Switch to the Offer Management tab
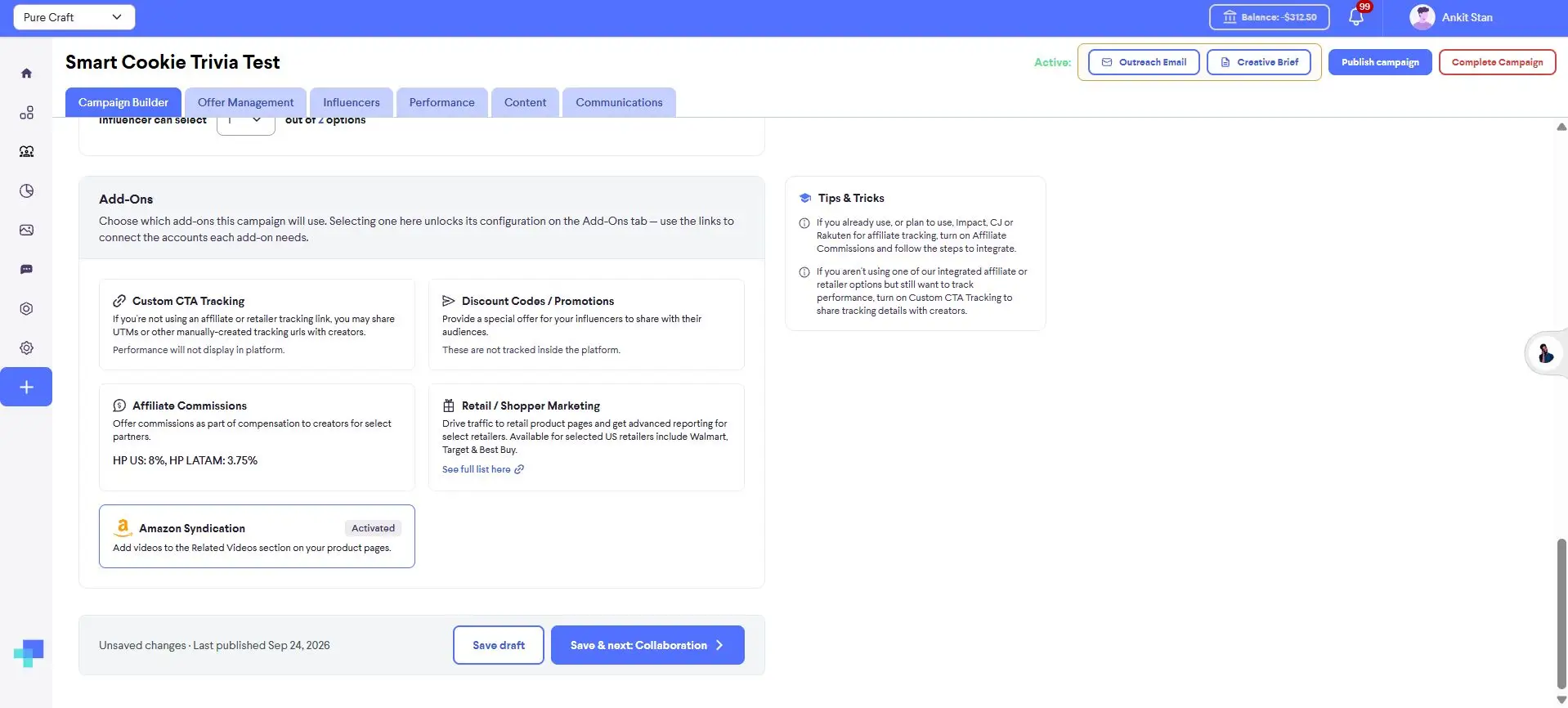Viewport: 1568px width, 708px height. [245, 102]
